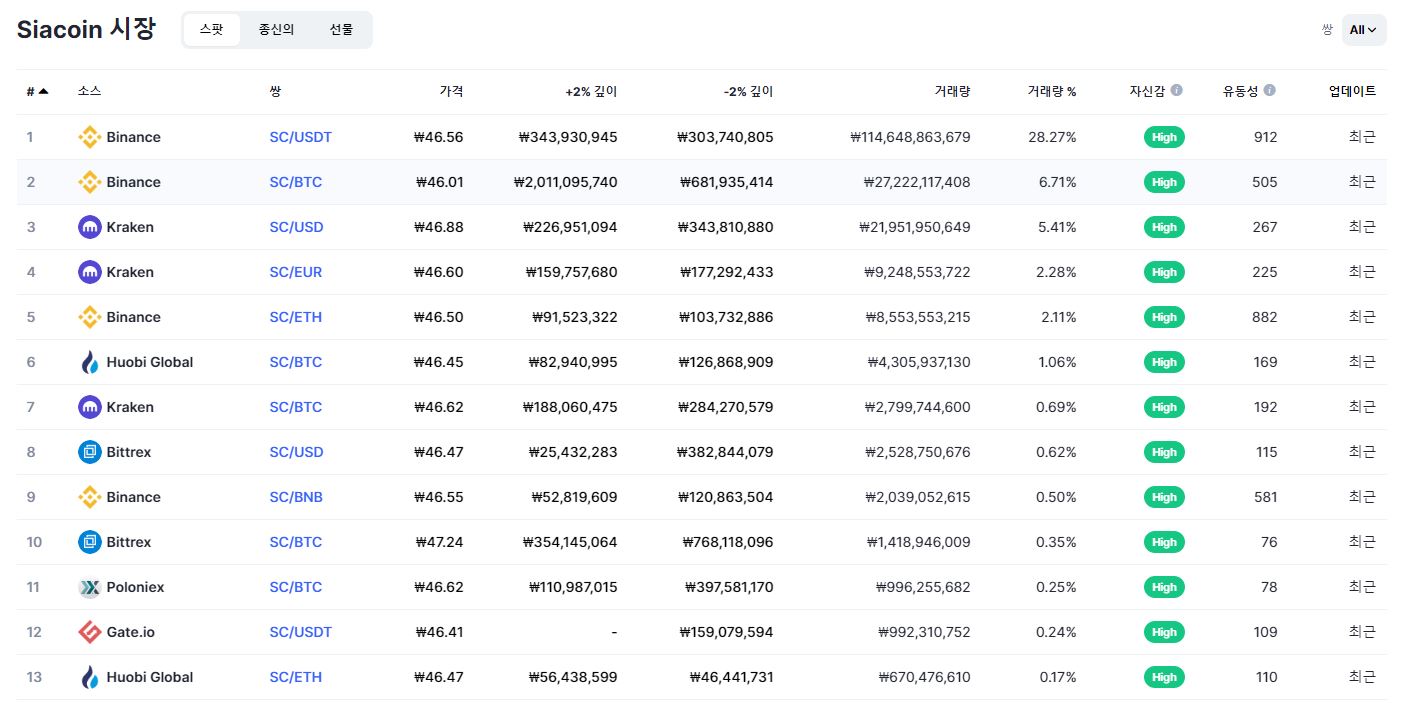Click the Binance name in row 1
1410x703 pixels.
[x=133, y=137]
